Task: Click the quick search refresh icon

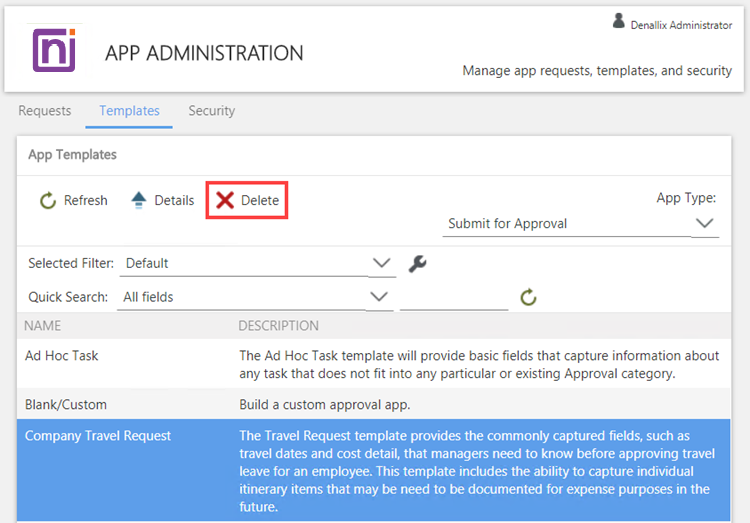Action: (x=529, y=297)
